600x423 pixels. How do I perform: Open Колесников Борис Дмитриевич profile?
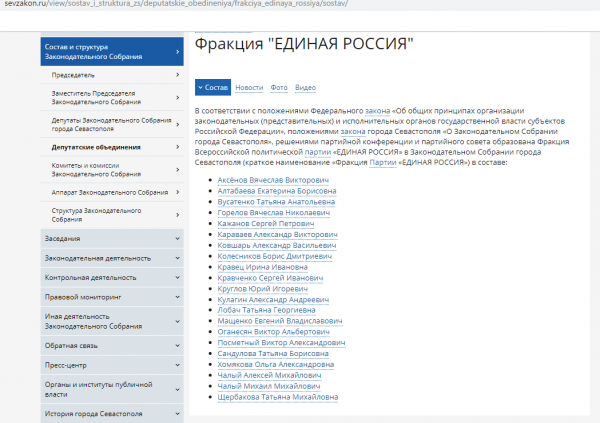[275, 256]
